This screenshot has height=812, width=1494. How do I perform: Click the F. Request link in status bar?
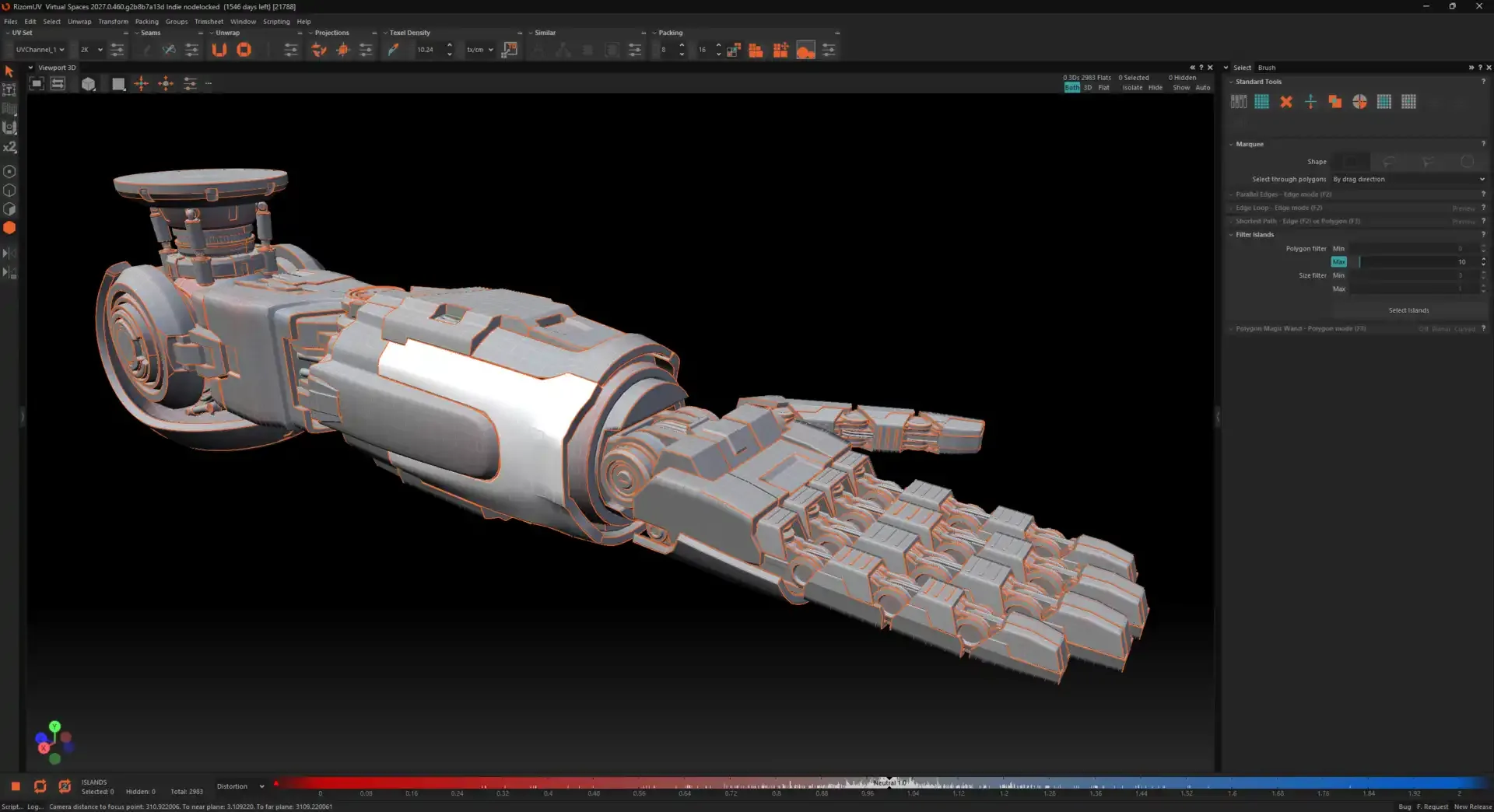(1433, 807)
